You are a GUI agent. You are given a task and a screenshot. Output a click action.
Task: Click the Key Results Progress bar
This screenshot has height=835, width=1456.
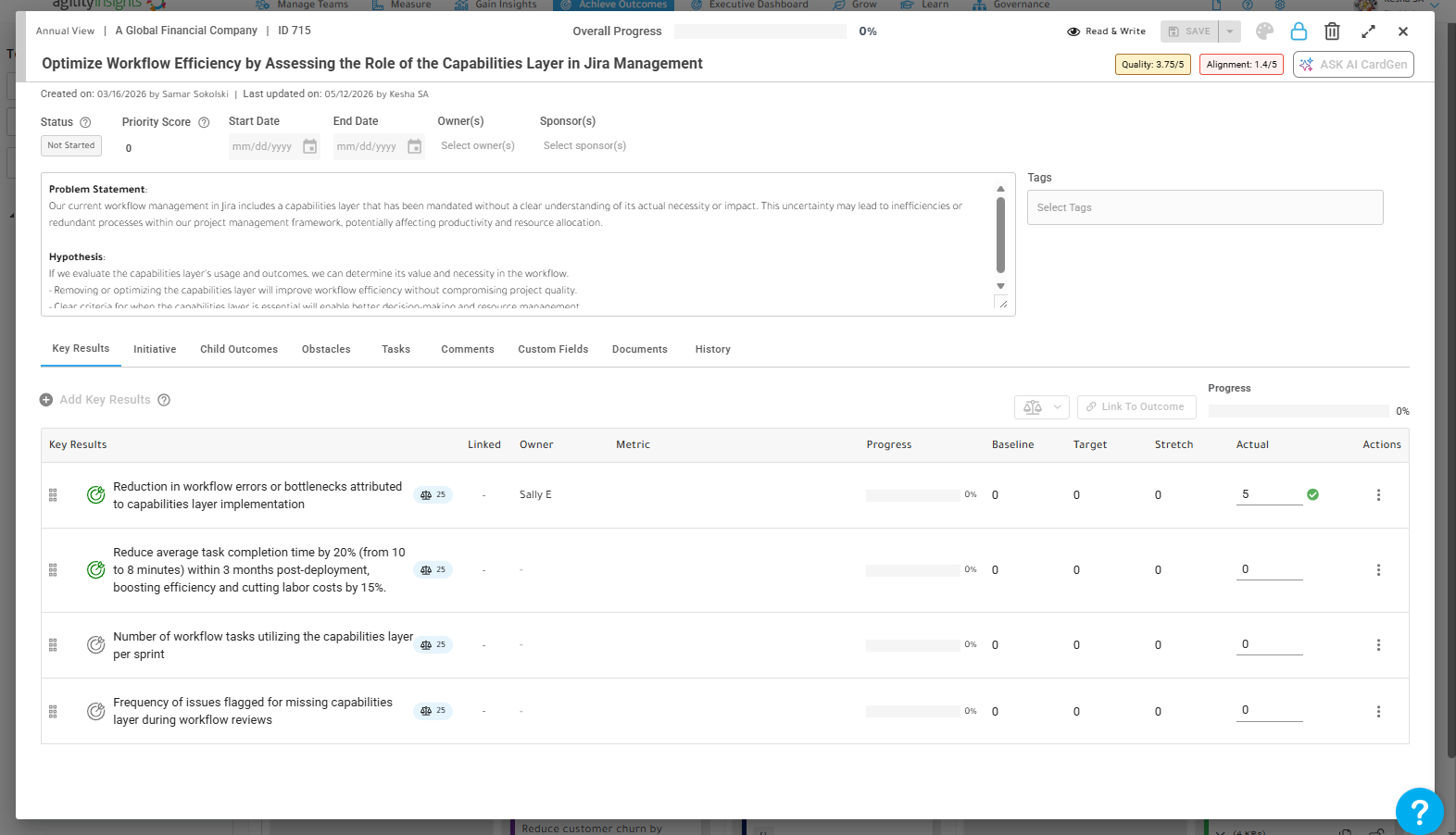[x=1299, y=411]
